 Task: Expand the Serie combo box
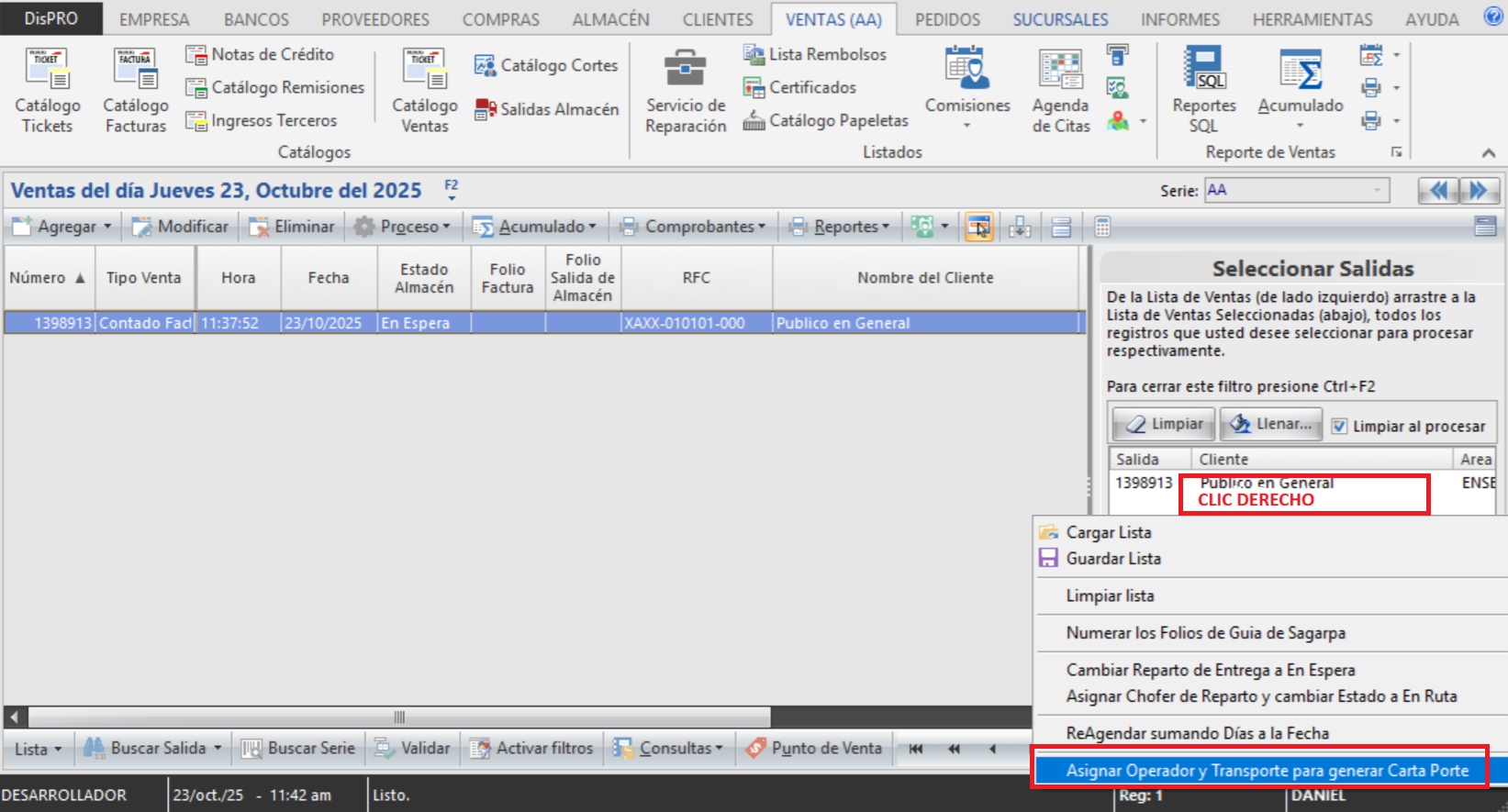point(1377,191)
